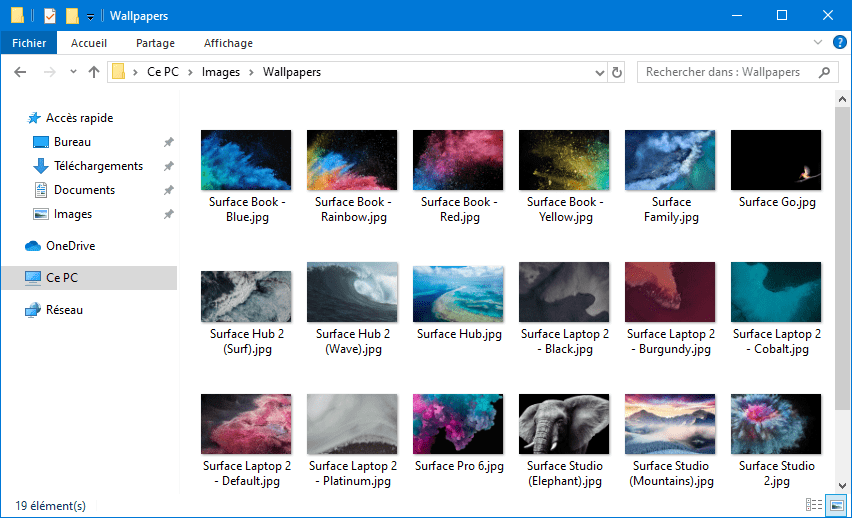
Task: Switch to the Affichage tab
Action: click(x=228, y=43)
